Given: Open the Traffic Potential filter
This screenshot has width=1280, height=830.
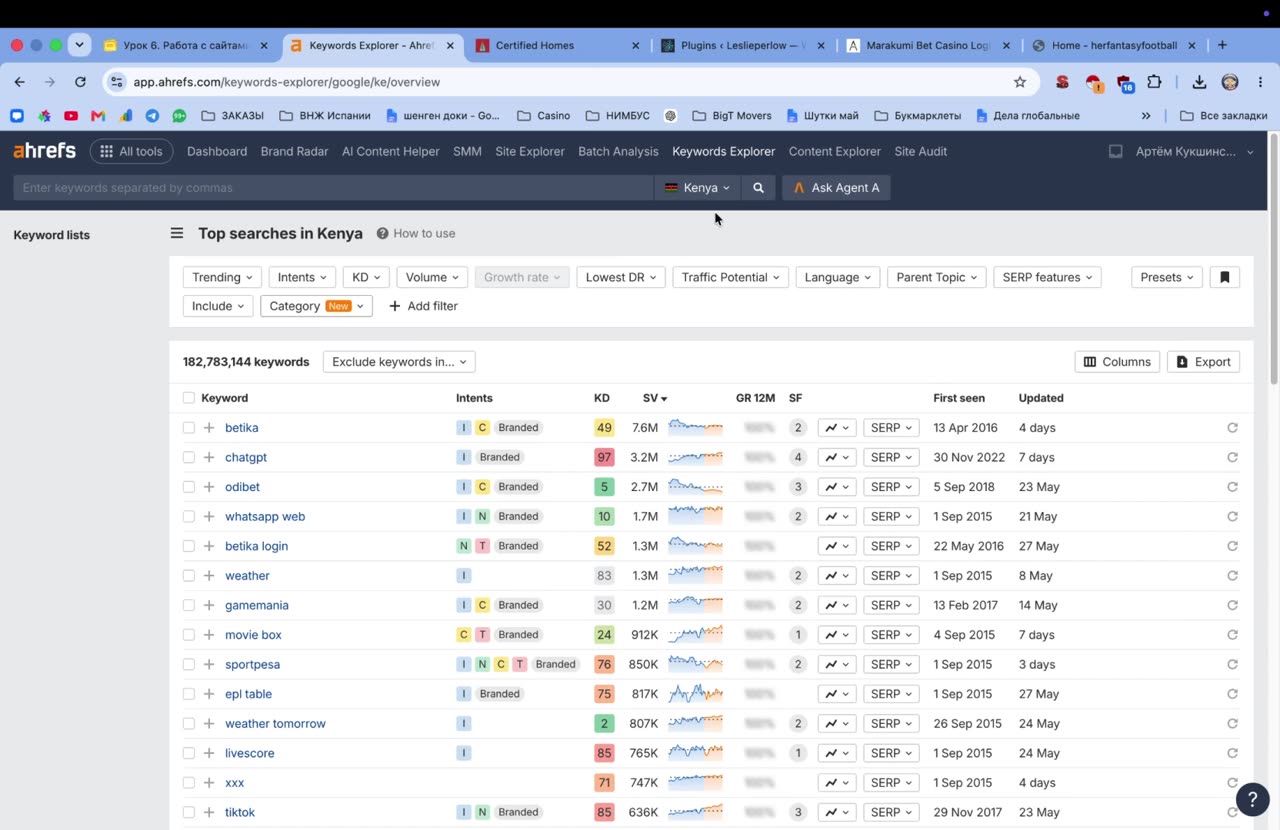Looking at the screenshot, I should [731, 277].
